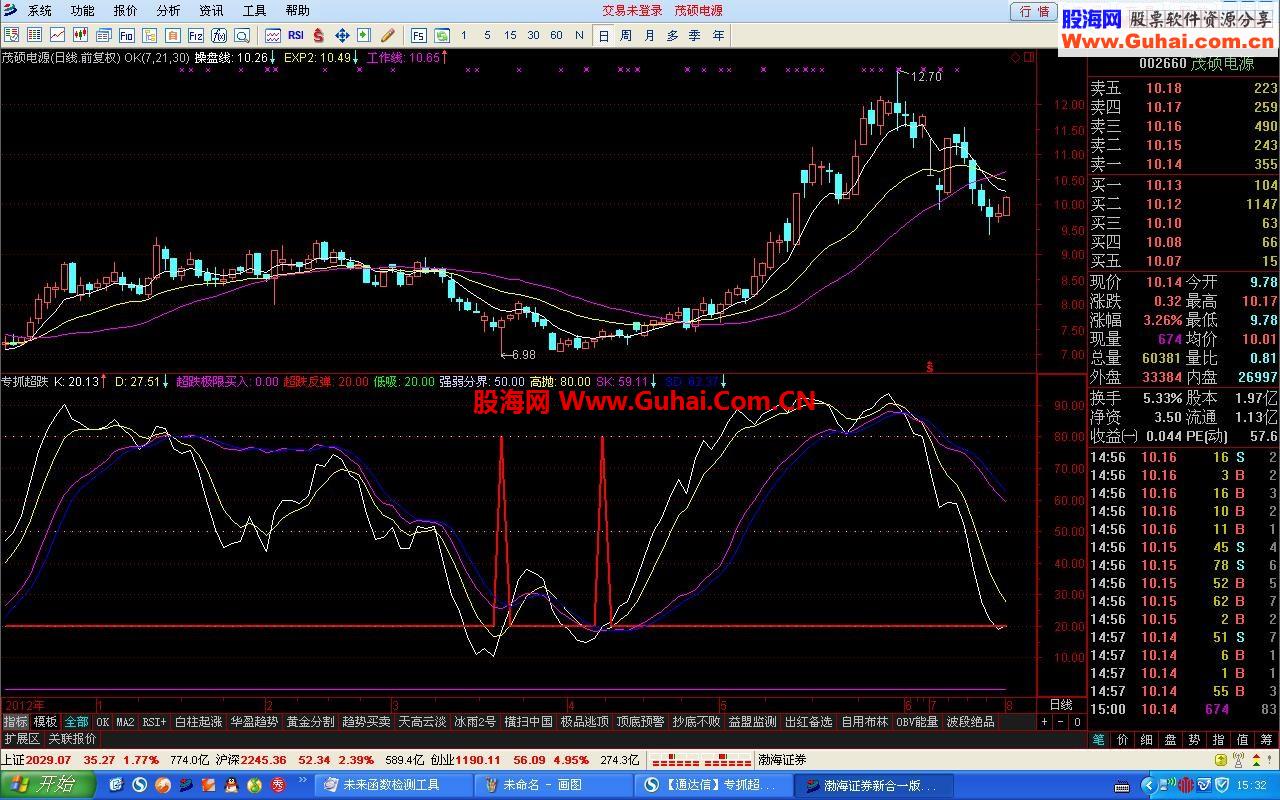
Task: Select the 年 yearly period button
Action: point(719,35)
